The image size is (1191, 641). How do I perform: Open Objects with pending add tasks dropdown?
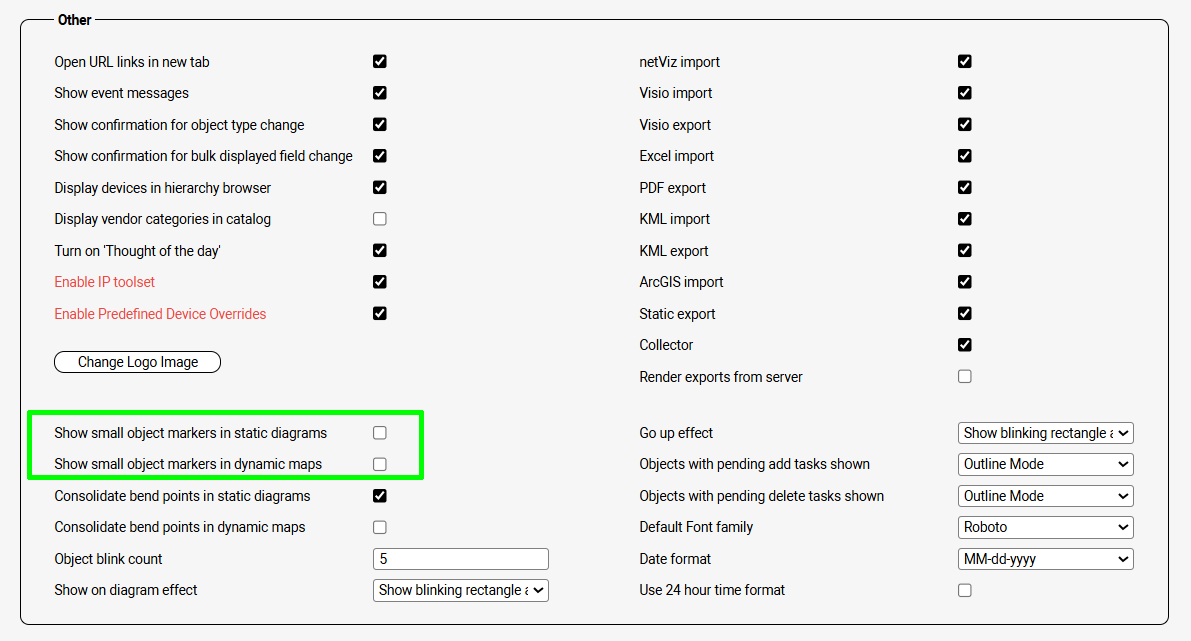coord(1045,464)
